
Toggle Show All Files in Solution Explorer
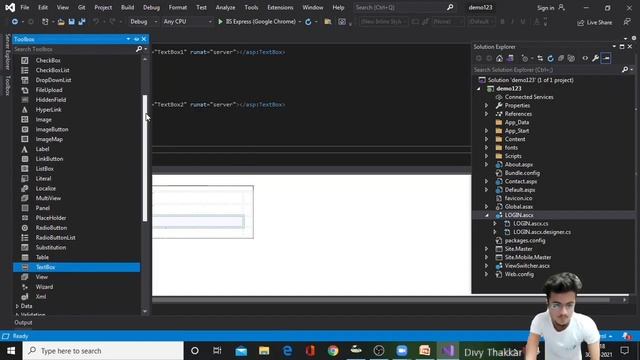[x=571, y=58]
